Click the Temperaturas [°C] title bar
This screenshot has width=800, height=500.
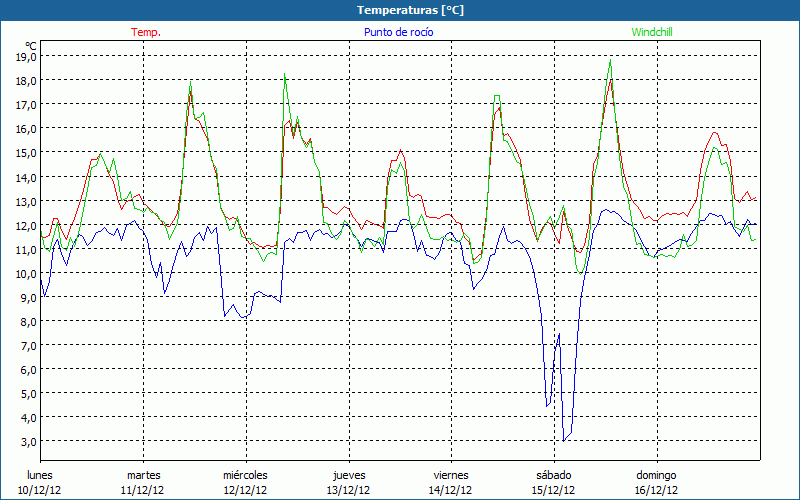(398, 9)
